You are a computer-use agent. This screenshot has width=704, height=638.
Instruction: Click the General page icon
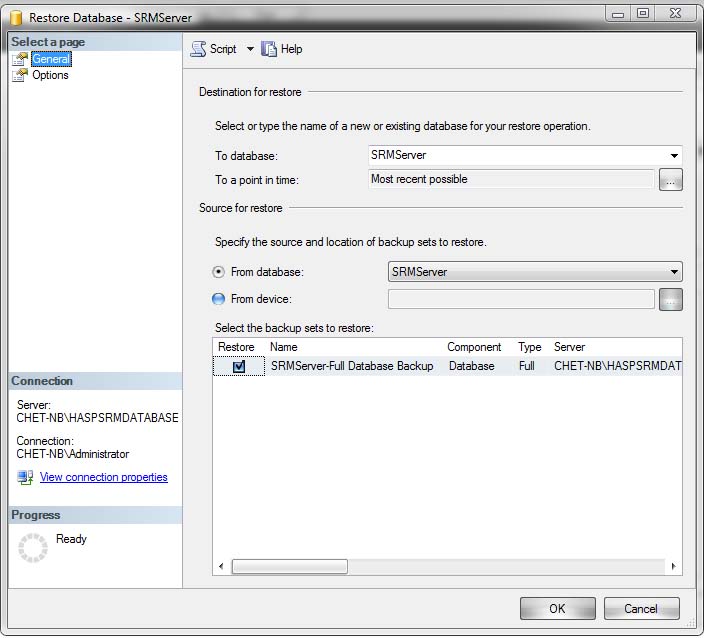20,59
